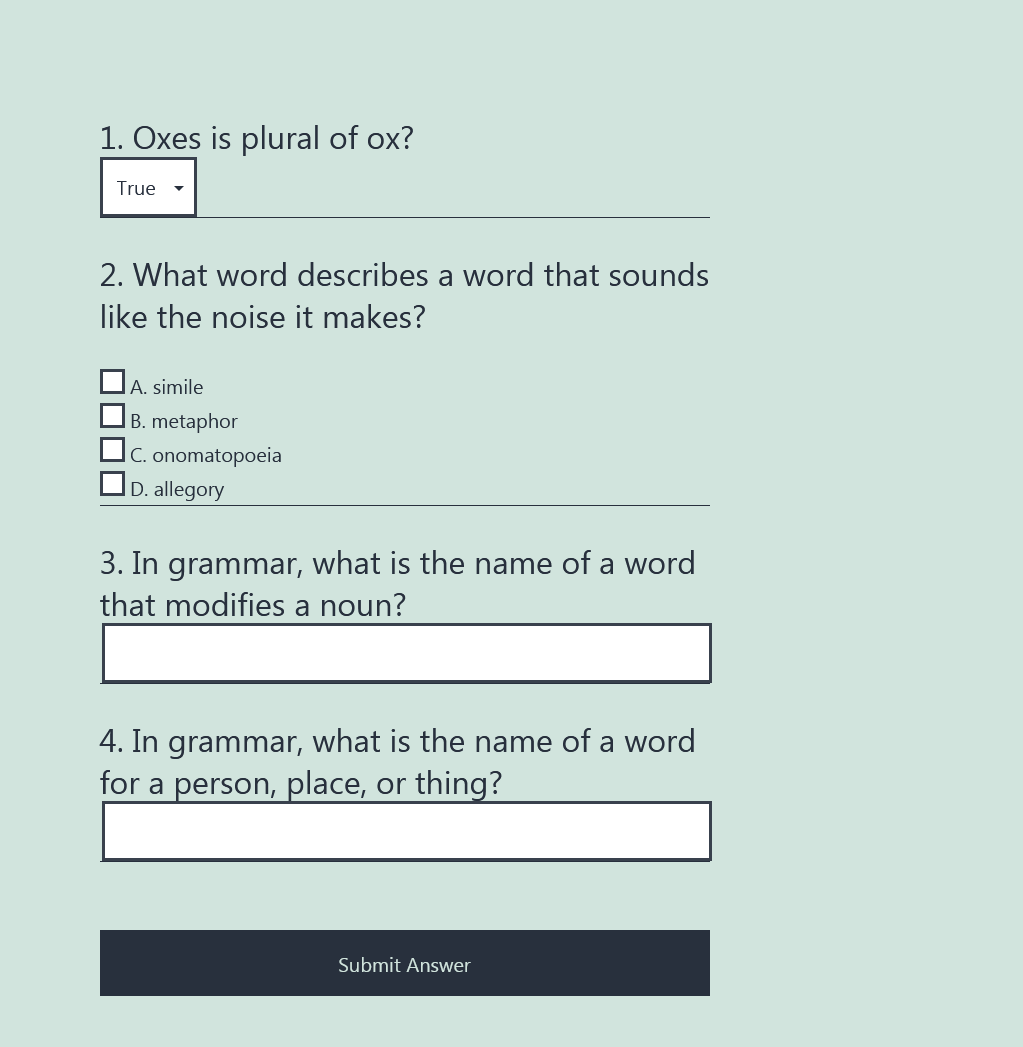This screenshot has width=1023, height=1047.
Task: Click the question 3 heading about modifying a noun
Action: point(398,584)
